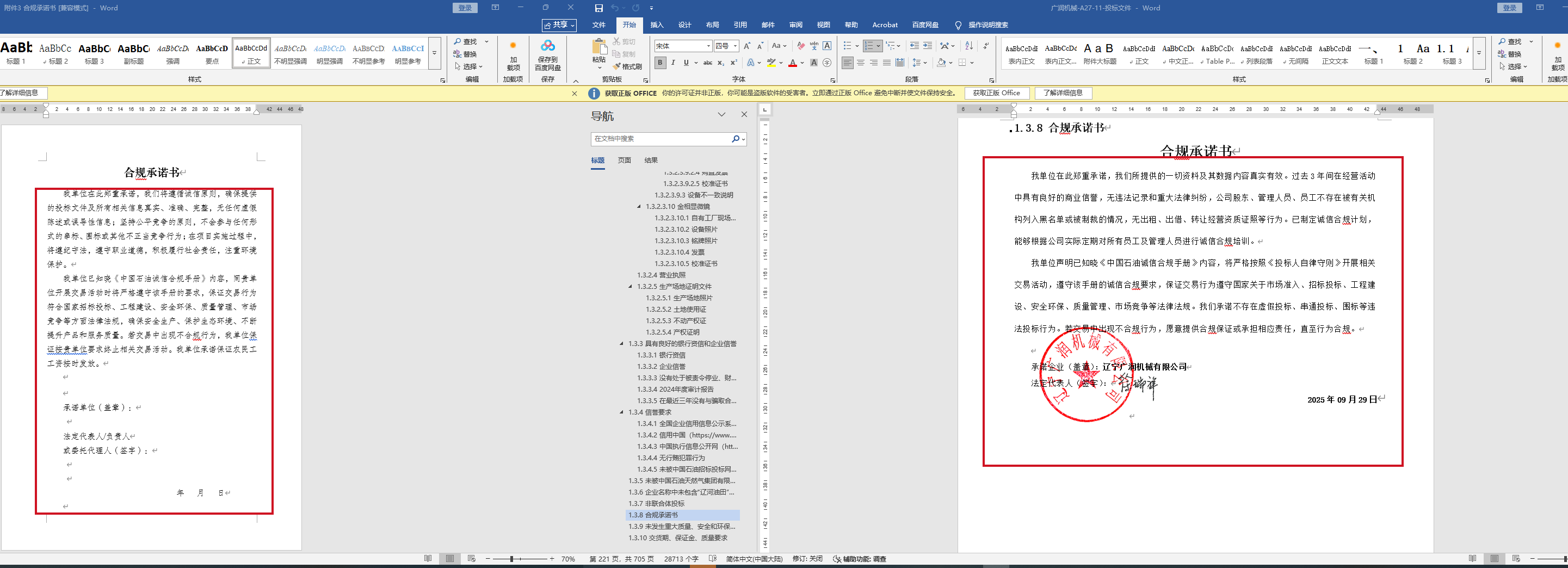1568x568 pixels.
Task: Click the superscript icon
Action: click(733, 63)
